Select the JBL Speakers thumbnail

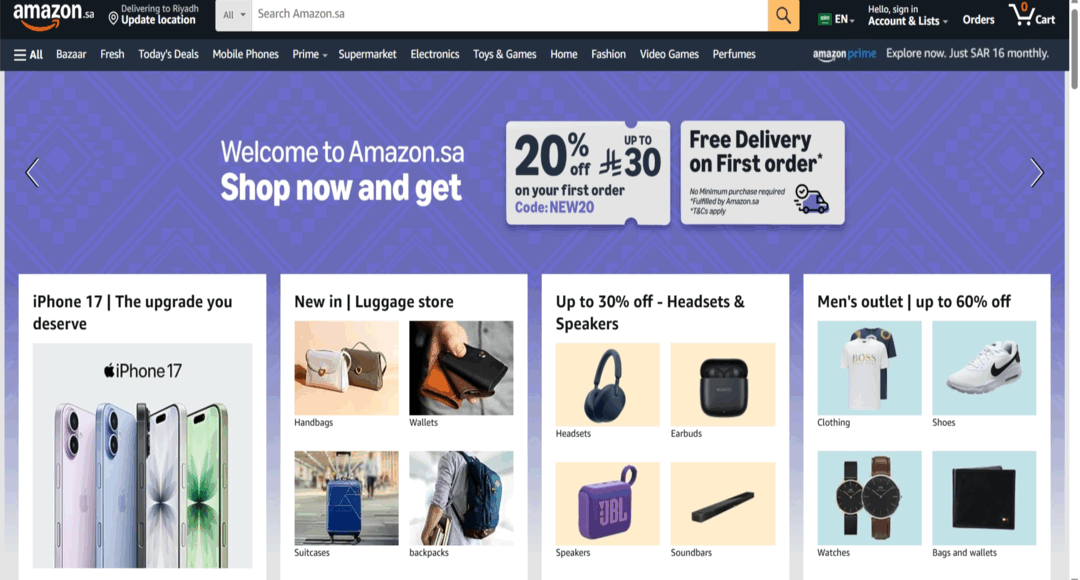tap(608, 504)
